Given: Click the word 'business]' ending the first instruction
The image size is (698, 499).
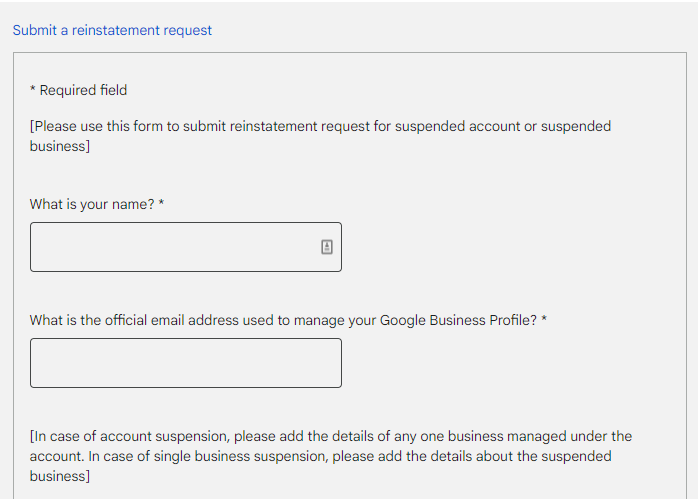Looking at the screenshot, I should click(60, 146).
